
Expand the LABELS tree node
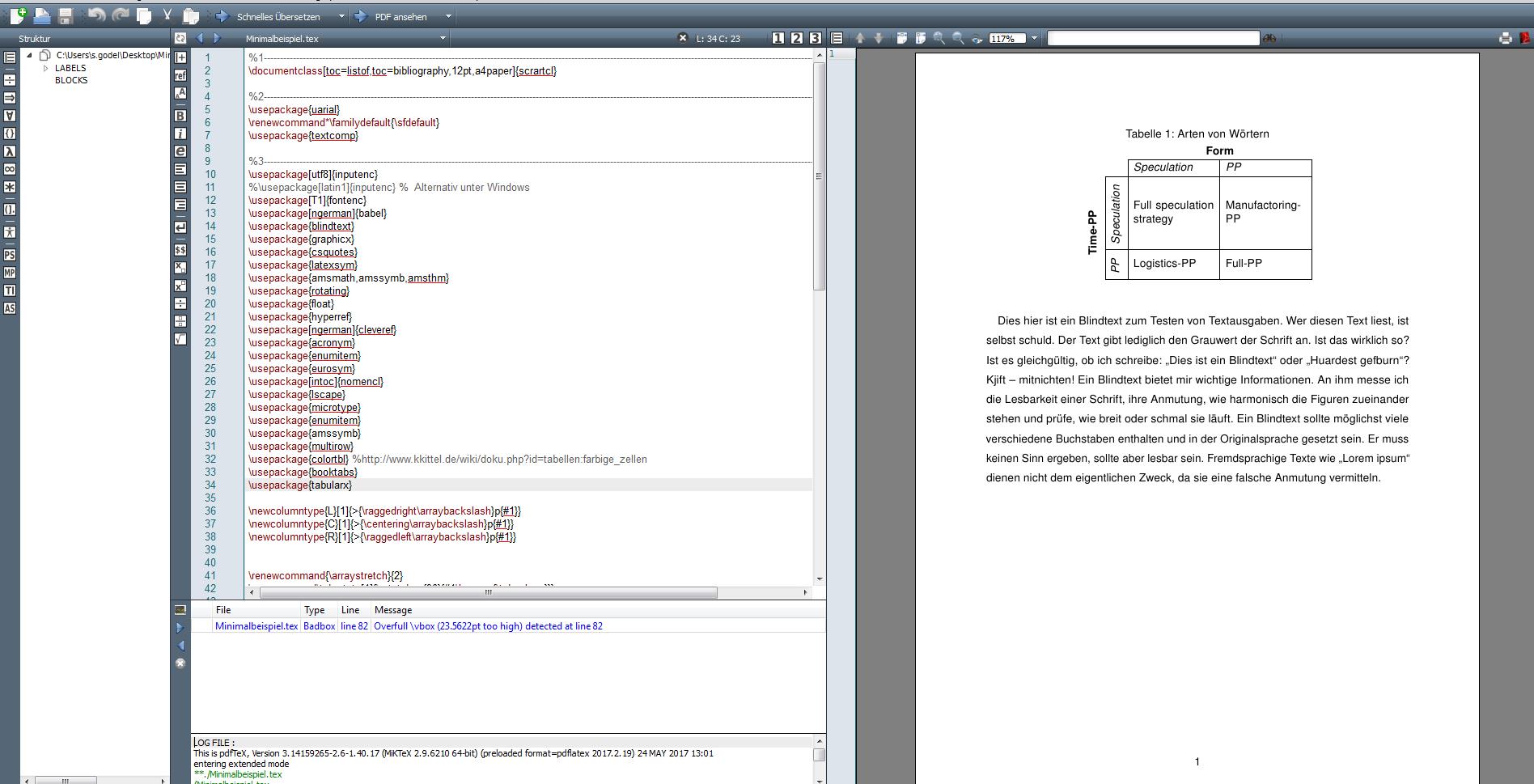[x=46, y=68]
